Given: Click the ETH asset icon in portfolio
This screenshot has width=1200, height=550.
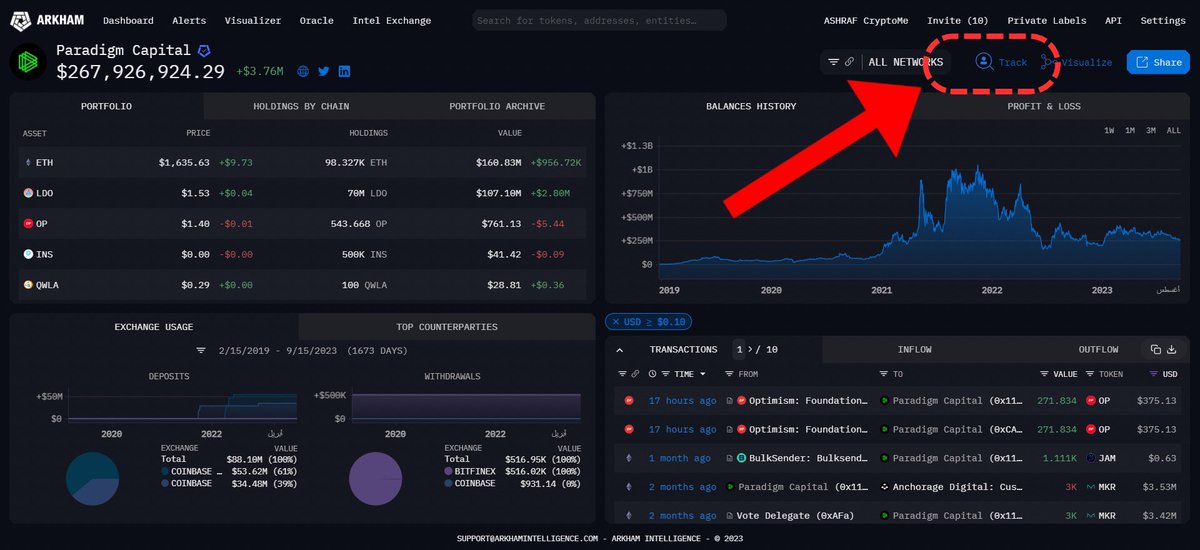Looking at the screenshot, I should (x=27, y=162).
